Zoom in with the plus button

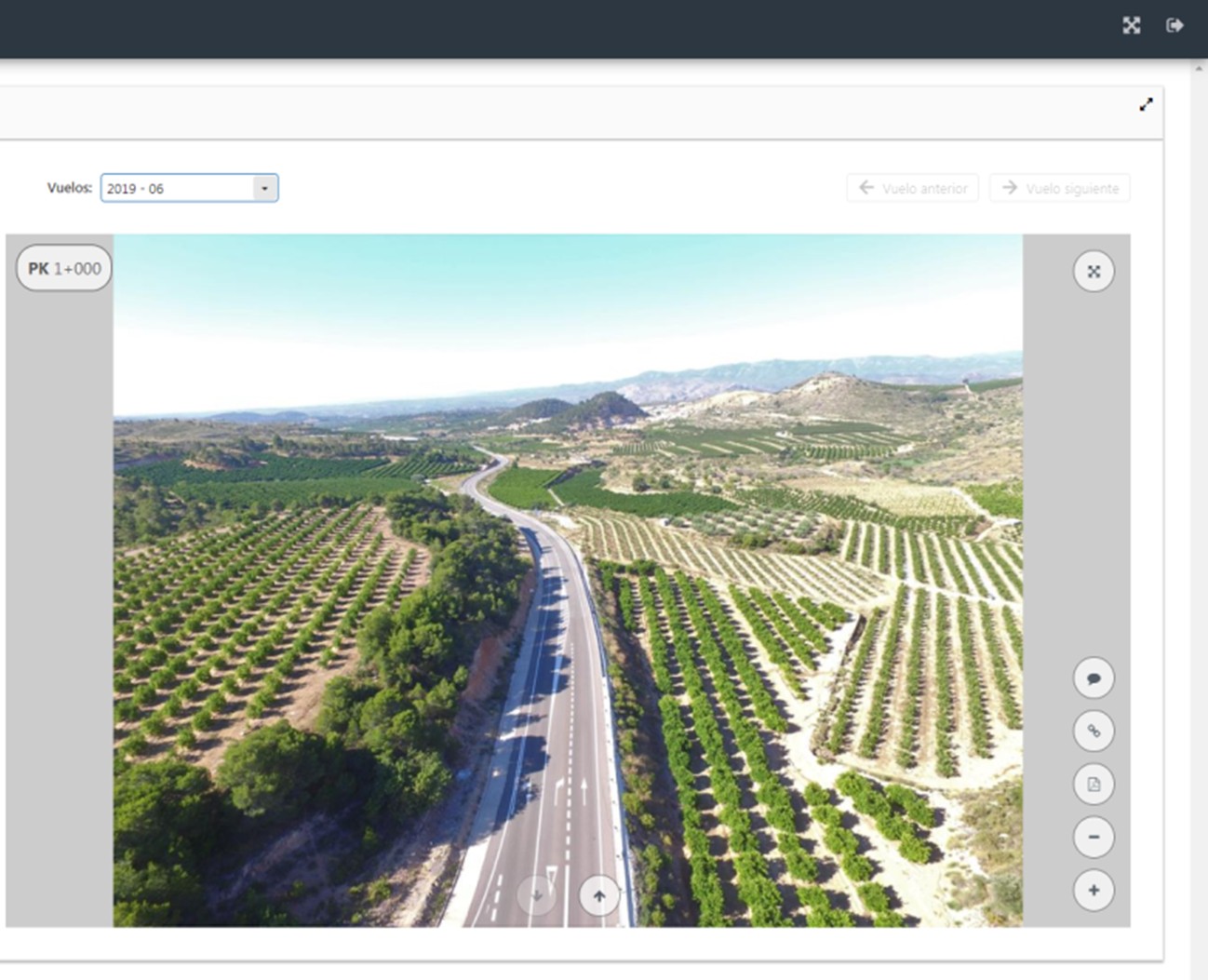pos(1094,891)
